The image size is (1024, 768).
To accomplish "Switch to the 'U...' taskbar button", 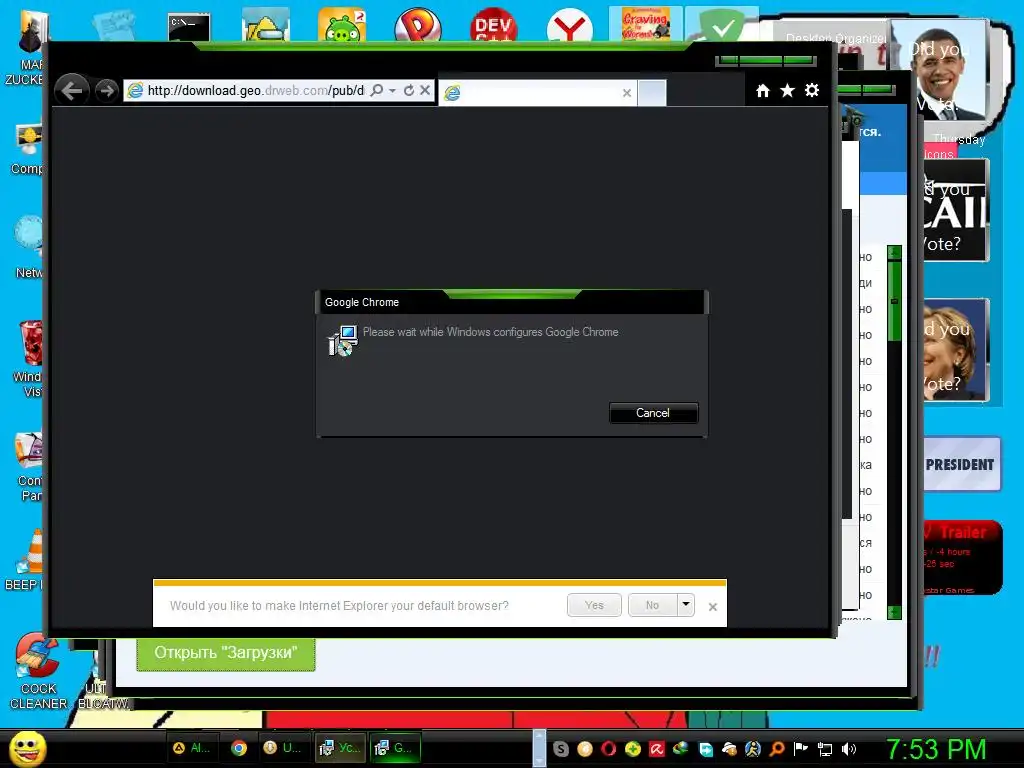I will (x=283, y=748).
